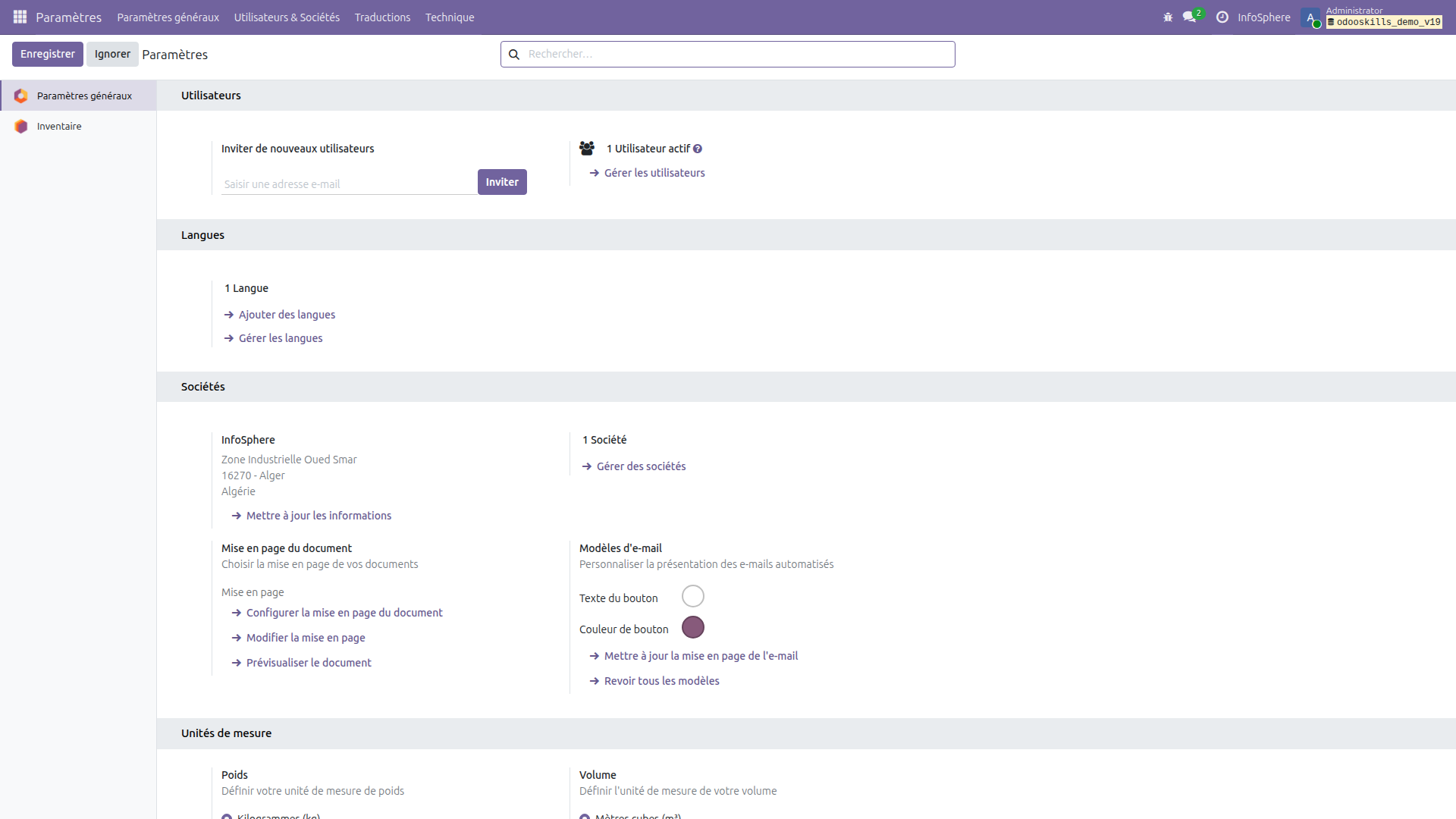Open the activities clock icon
Screen dimensions: 1456x819
1222,17
